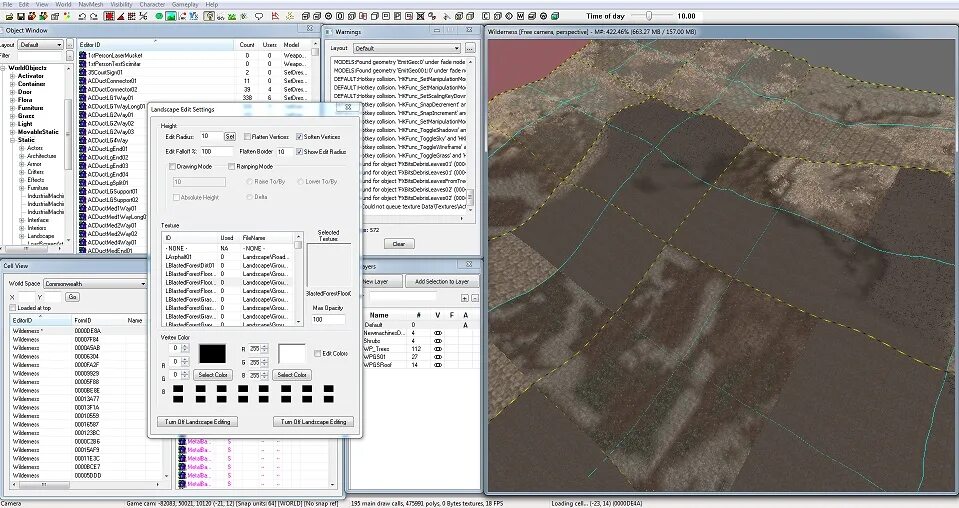Click the green grass toolbar icon

[x=231, y=17]
